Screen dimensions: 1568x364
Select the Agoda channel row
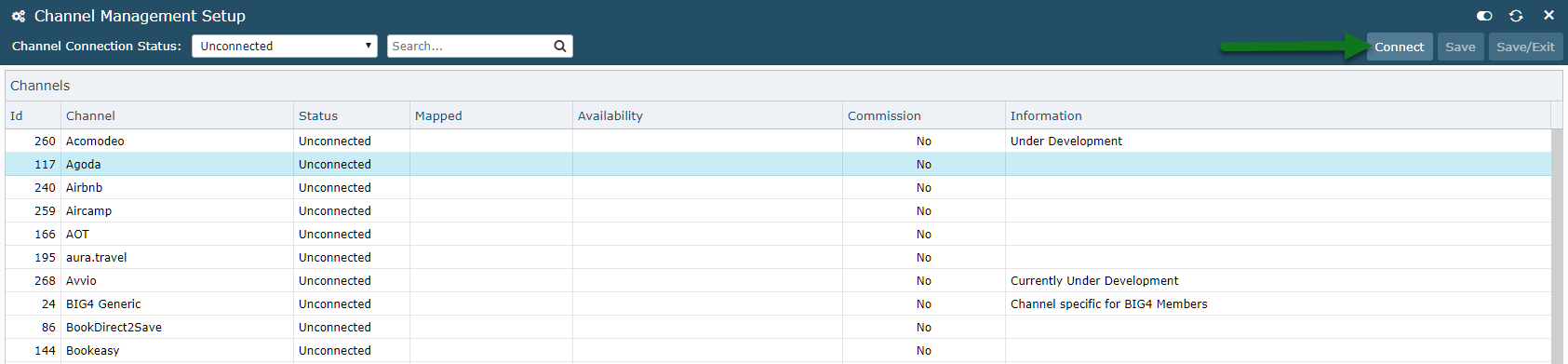(778, 164)
